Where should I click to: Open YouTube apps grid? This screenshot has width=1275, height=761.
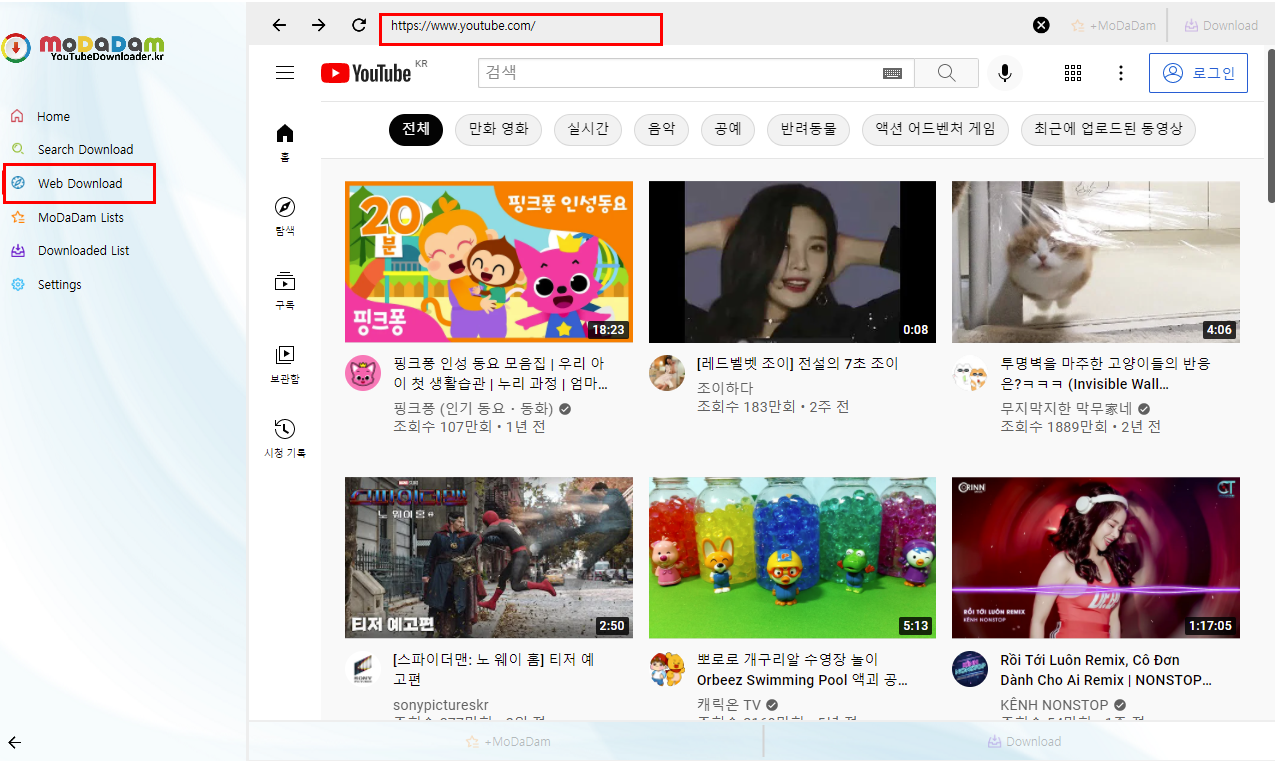(1073, 72)
